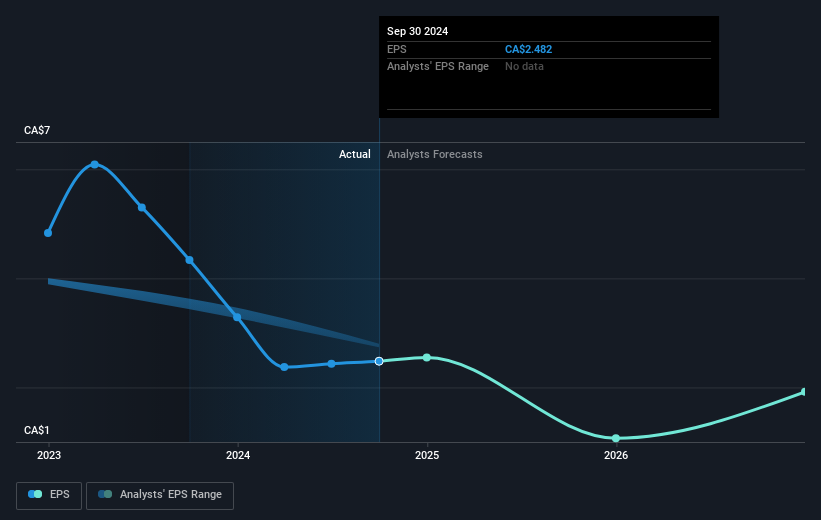Image resolution: width=821 pixels, height=520 pixels.
Task: Select the late-2023 EPS data point
Action: coord(190,260)
